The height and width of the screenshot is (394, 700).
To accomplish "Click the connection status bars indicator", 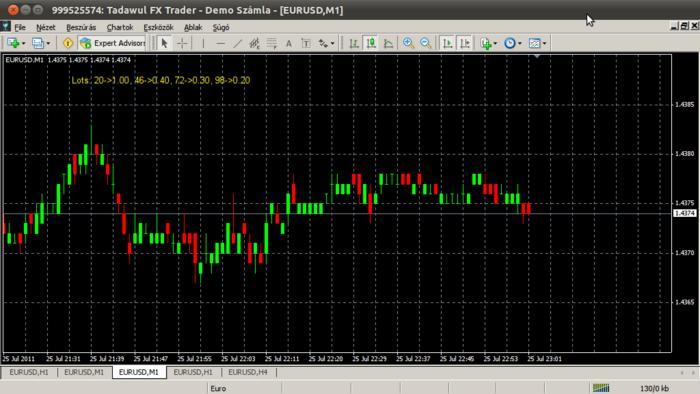I will pyautogui.click(x=601, y=388).
